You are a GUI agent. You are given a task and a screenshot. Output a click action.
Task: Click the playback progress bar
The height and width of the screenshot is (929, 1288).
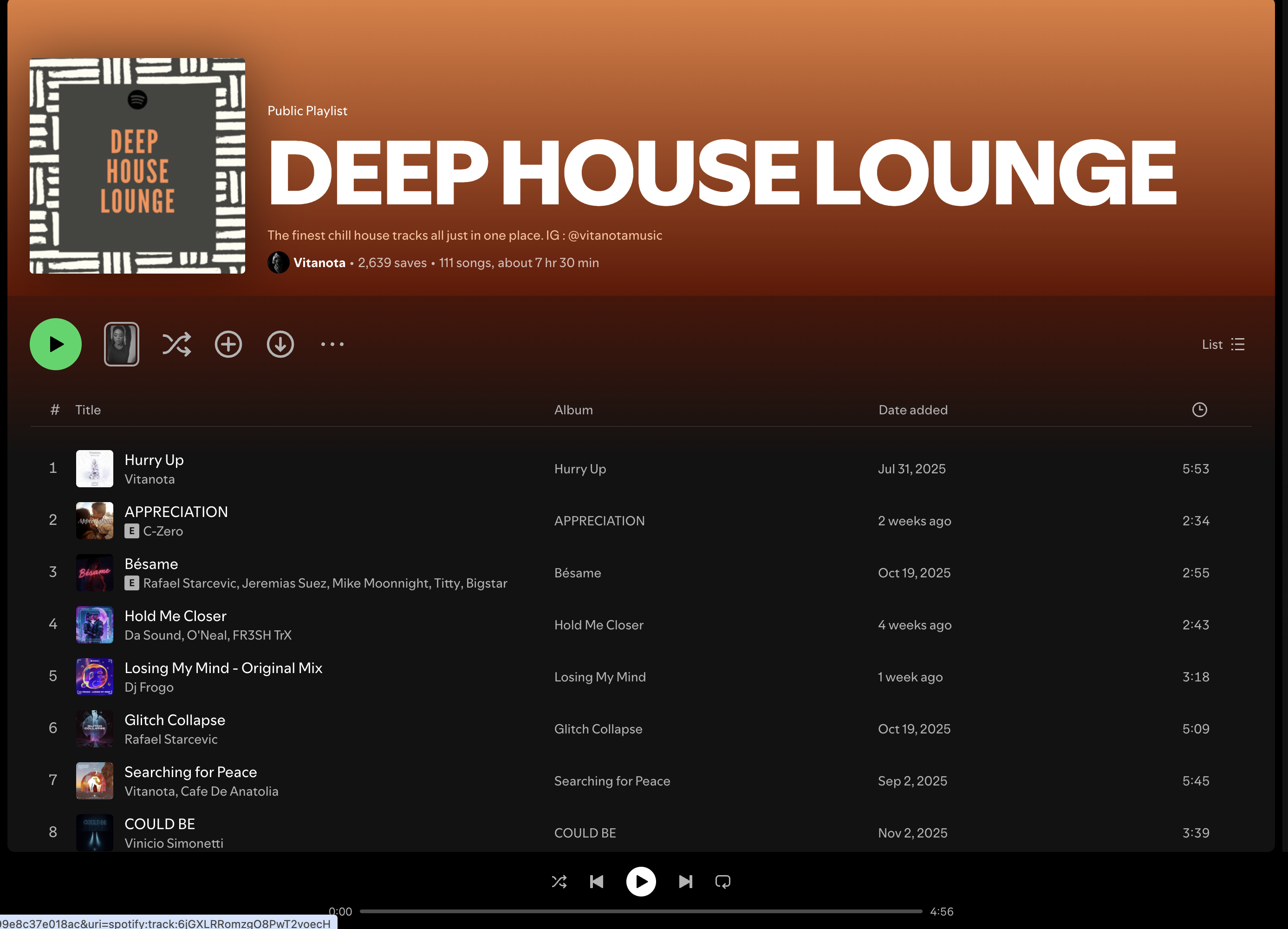click(x=641, y=911)
